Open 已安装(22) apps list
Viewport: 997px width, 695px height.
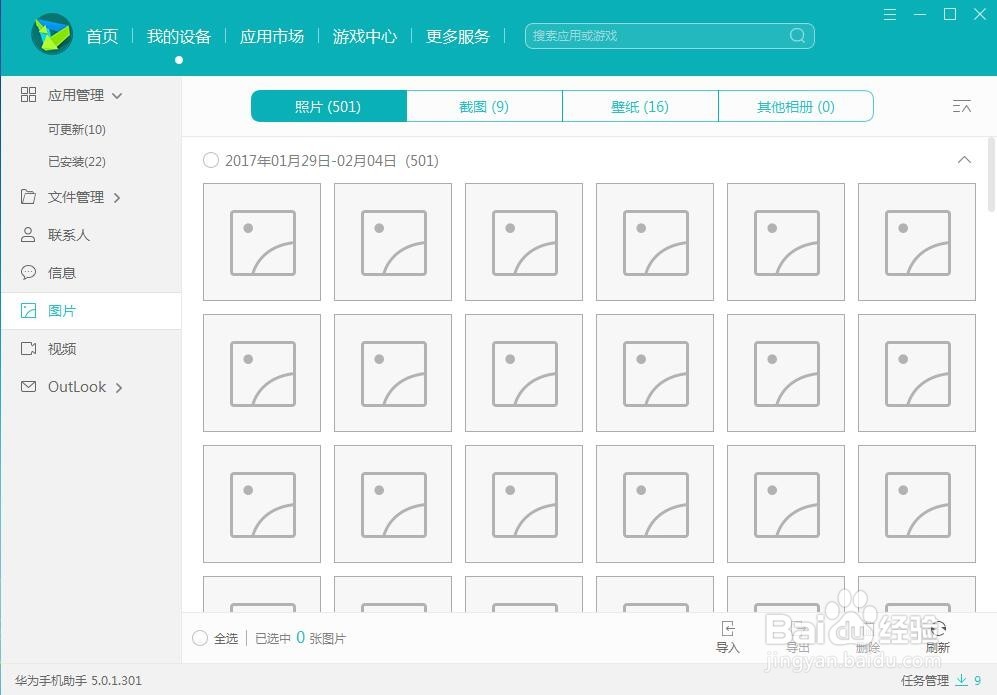click(77, 162)
